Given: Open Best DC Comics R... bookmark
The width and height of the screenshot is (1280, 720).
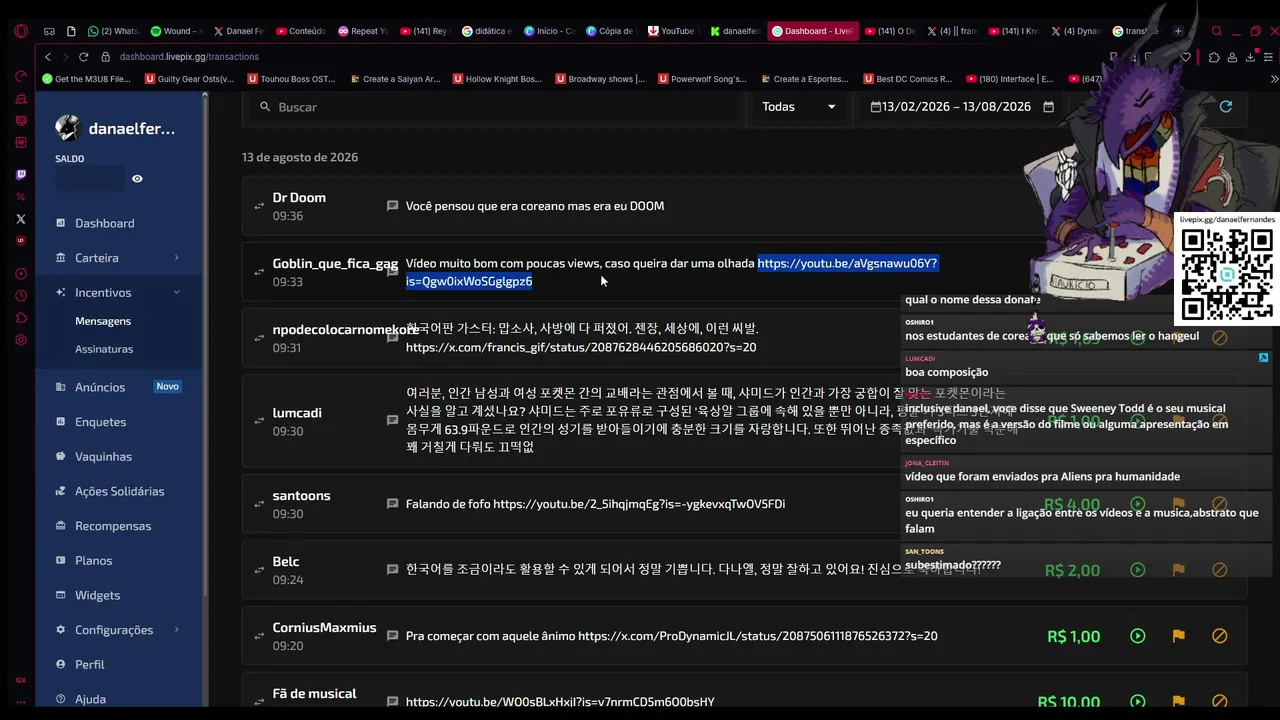Looking at the screenshot, I should tap(906, 79).
